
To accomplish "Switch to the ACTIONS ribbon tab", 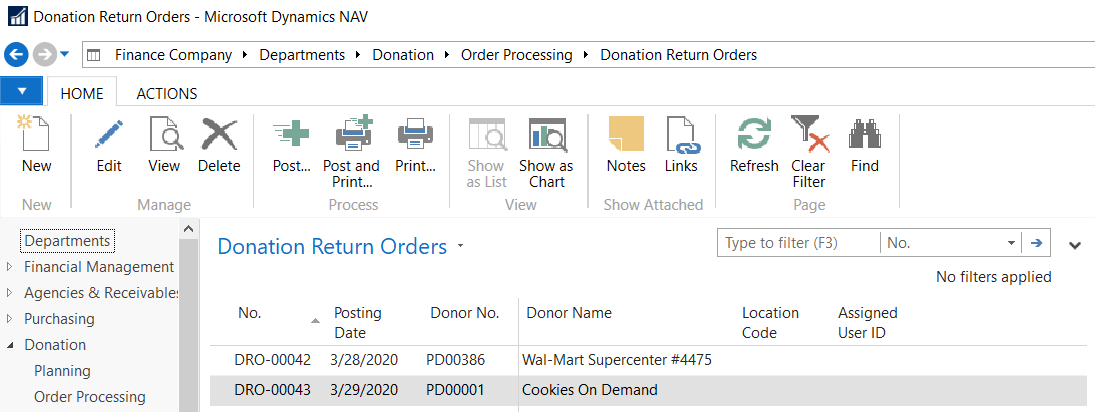I will tap(166, 93).
